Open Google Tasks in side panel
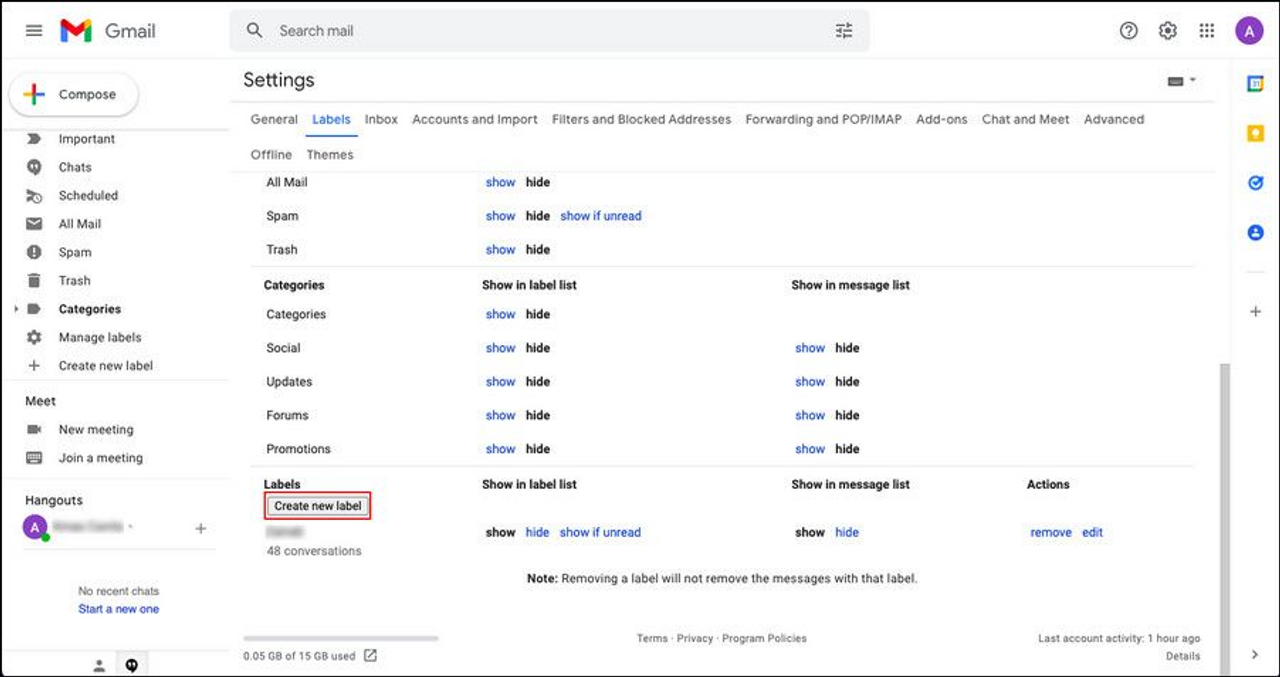The height and width of the screenshot is (677, 1280). click(1255, 183)
